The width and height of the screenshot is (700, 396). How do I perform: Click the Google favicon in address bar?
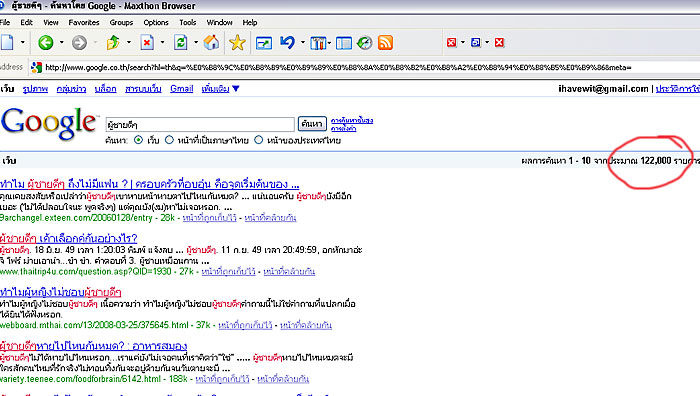point(36,67)
